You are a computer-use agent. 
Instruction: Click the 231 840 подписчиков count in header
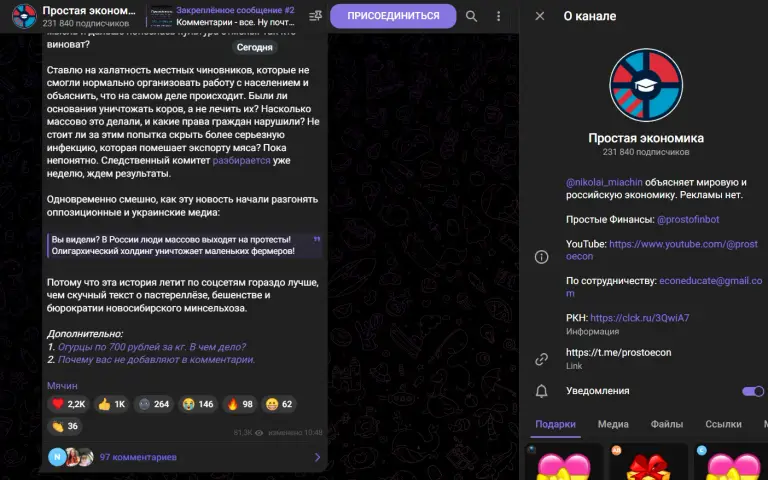[86, 23]
